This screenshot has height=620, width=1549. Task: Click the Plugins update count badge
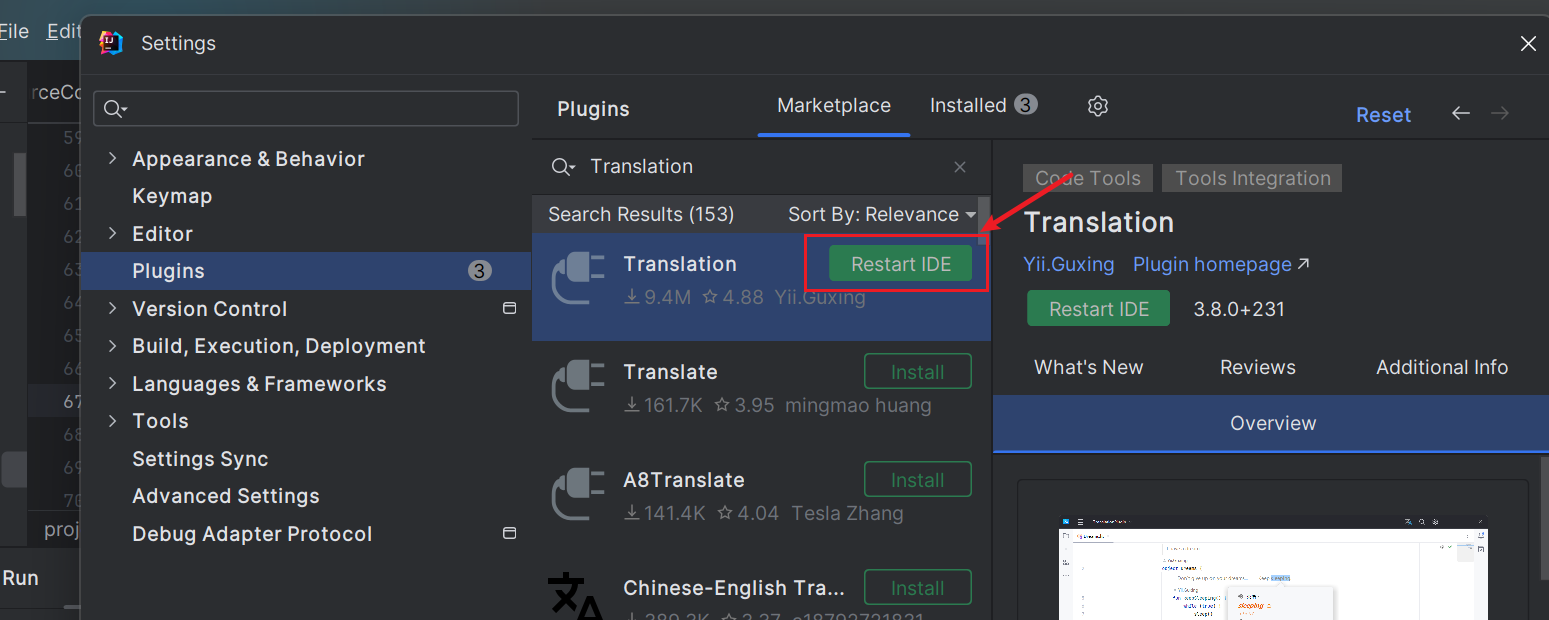point(480,271)
